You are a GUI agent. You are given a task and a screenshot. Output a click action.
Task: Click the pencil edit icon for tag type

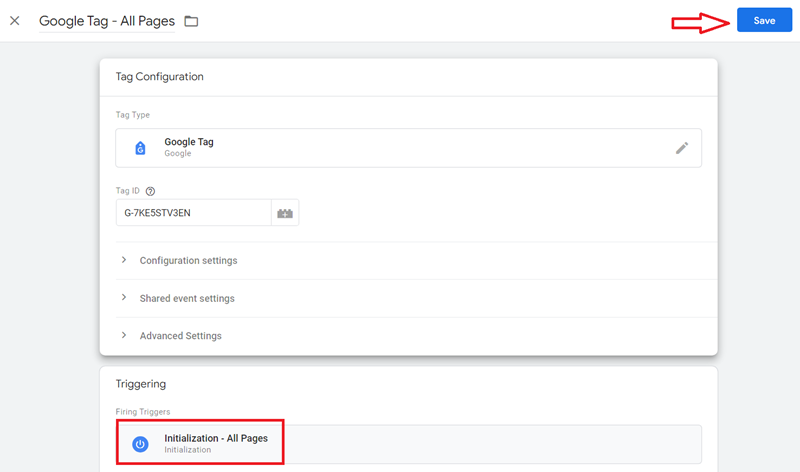pyautogui.click(x=682, y=148)
